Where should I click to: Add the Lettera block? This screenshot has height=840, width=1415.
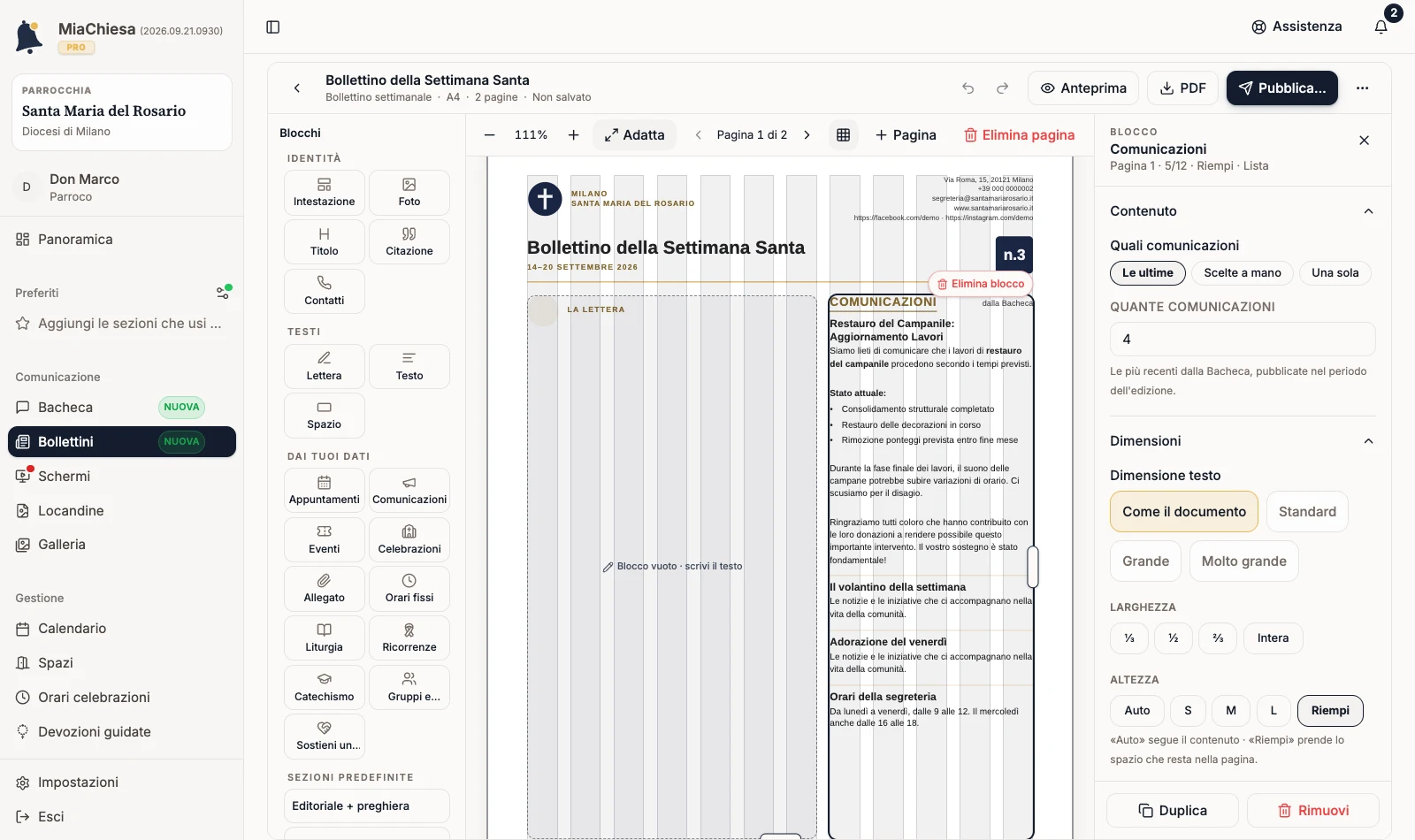[x=325, y=367]
